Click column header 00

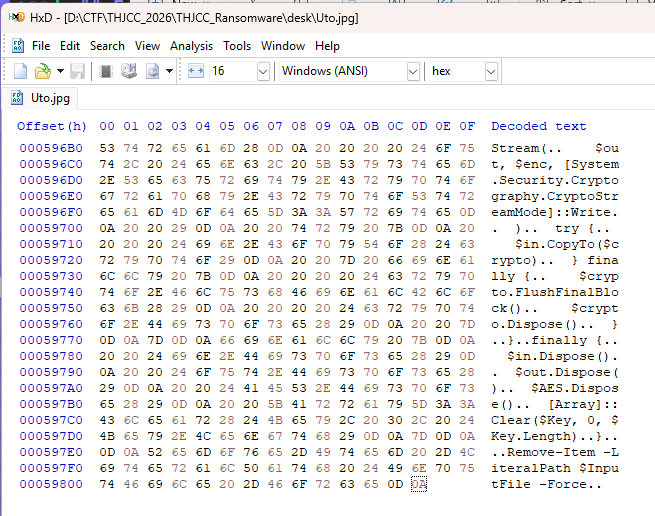point(107,126)
